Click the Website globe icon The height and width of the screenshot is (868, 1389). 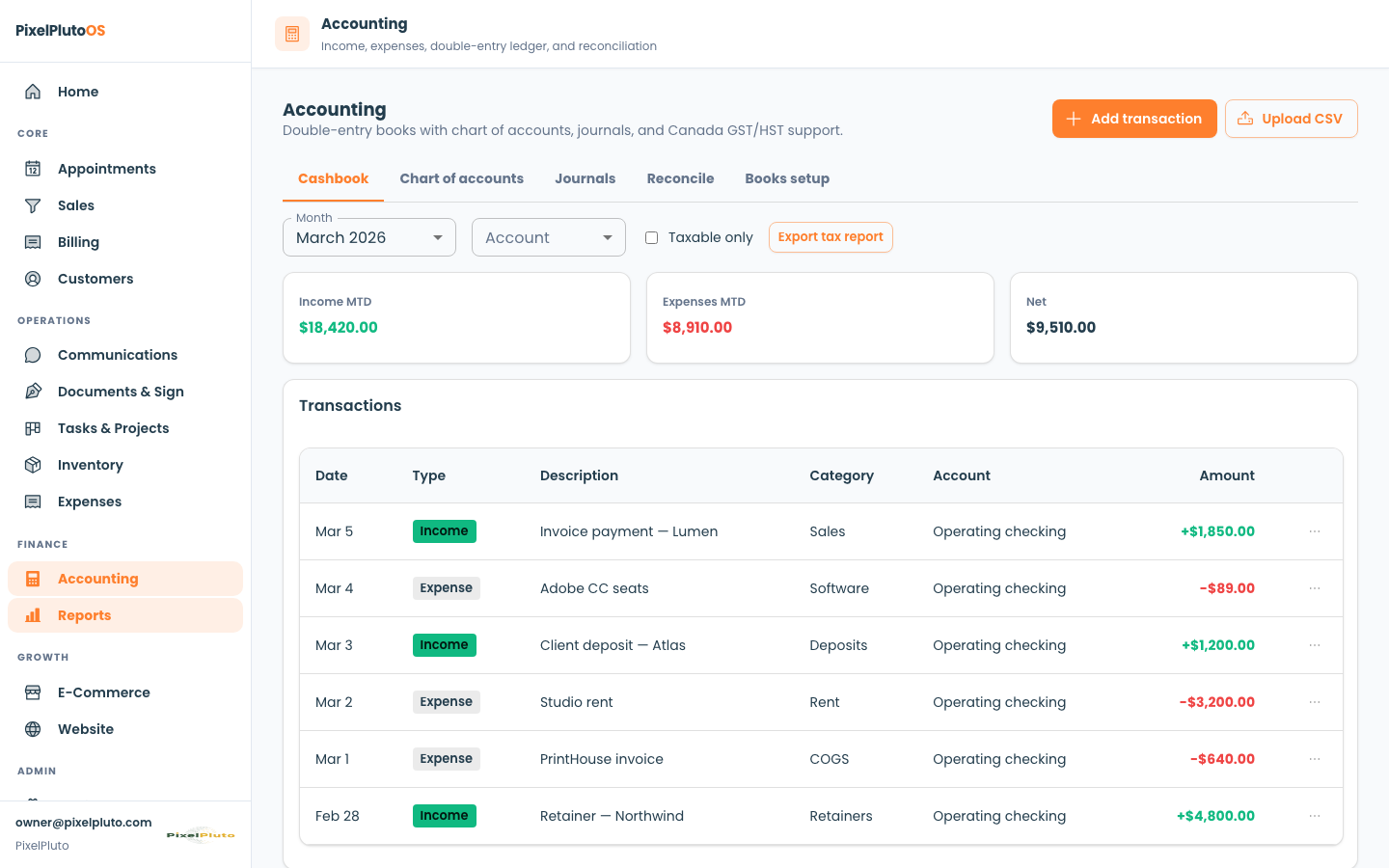[33, 729]
